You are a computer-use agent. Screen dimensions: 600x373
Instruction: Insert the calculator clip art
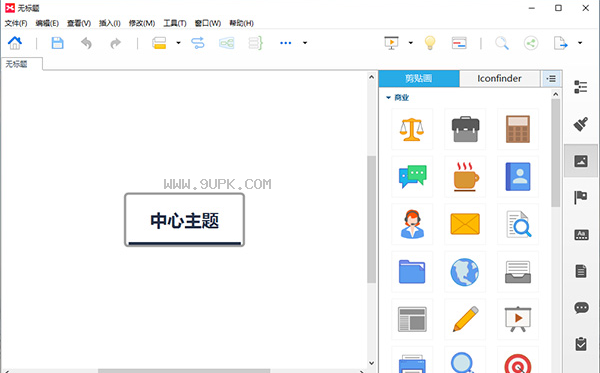click(518, 129)
